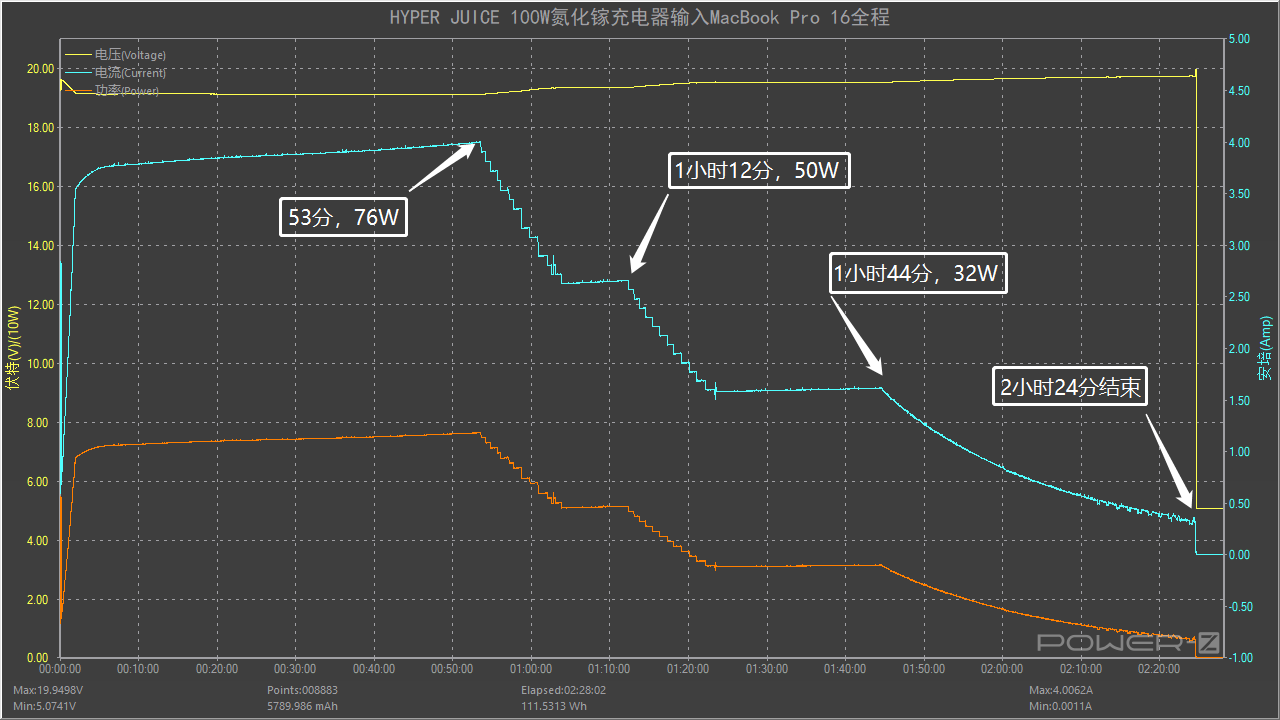Click the Max:19.9498V voltage readout
Screen dimensions: 1280x720
[46, 690]
